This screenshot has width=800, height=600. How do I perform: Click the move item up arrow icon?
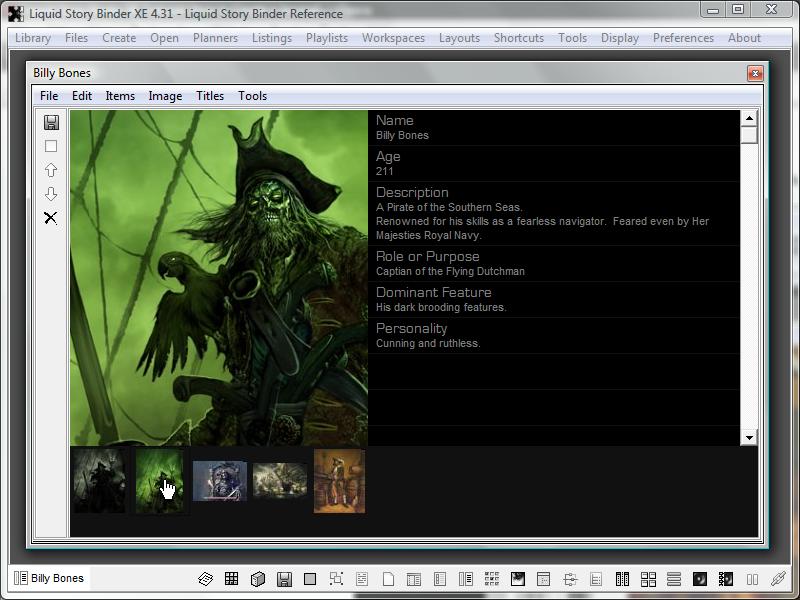click(51, 170)
